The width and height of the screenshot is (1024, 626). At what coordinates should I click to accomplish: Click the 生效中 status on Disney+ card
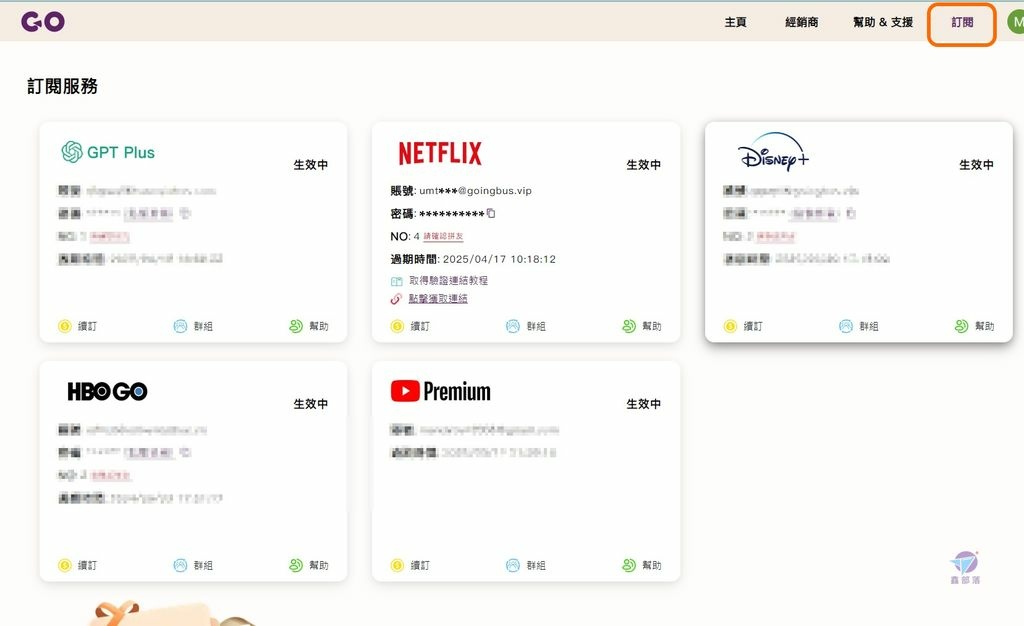pos(976,165)
